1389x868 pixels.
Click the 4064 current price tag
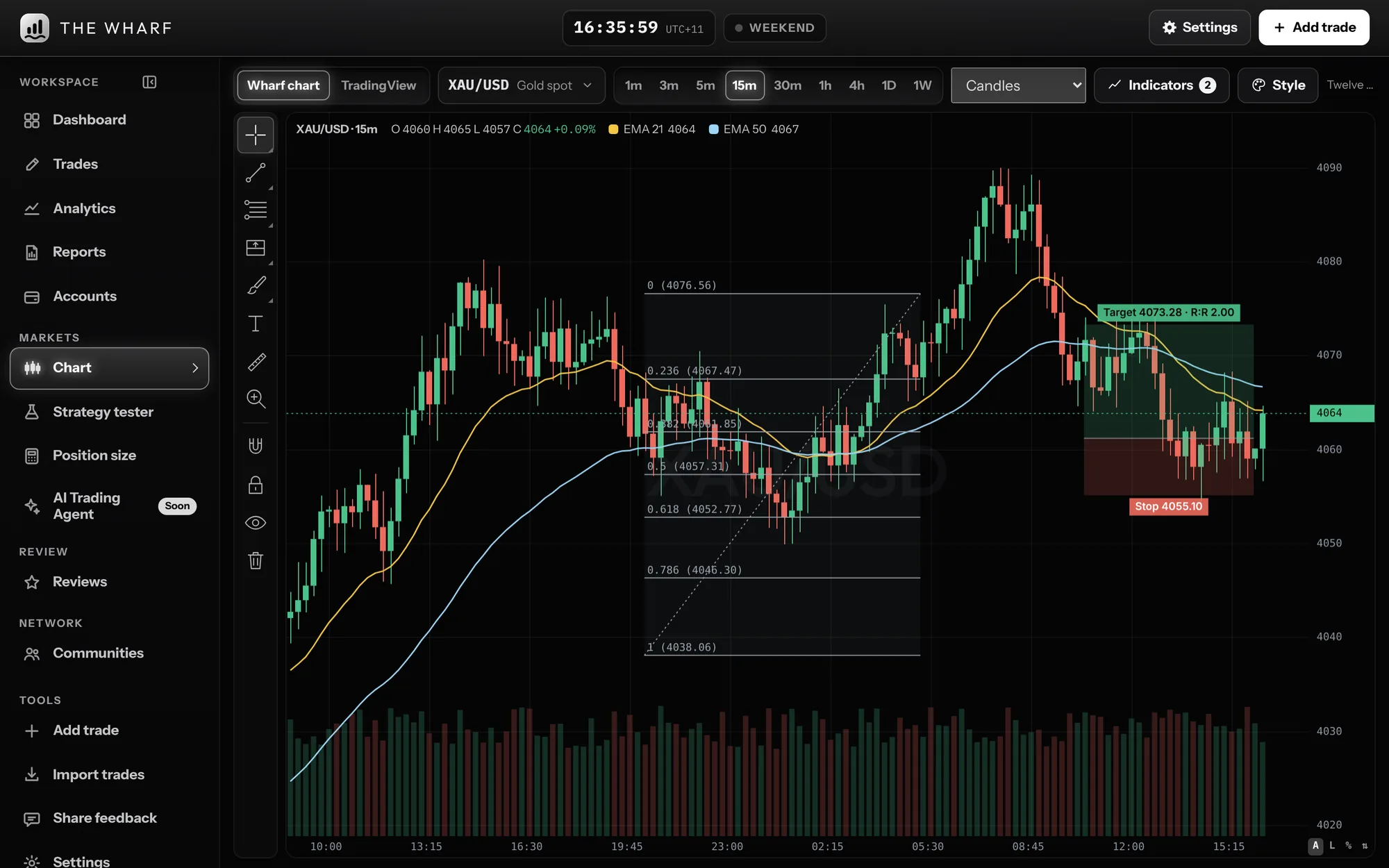tap(1341, 413)
